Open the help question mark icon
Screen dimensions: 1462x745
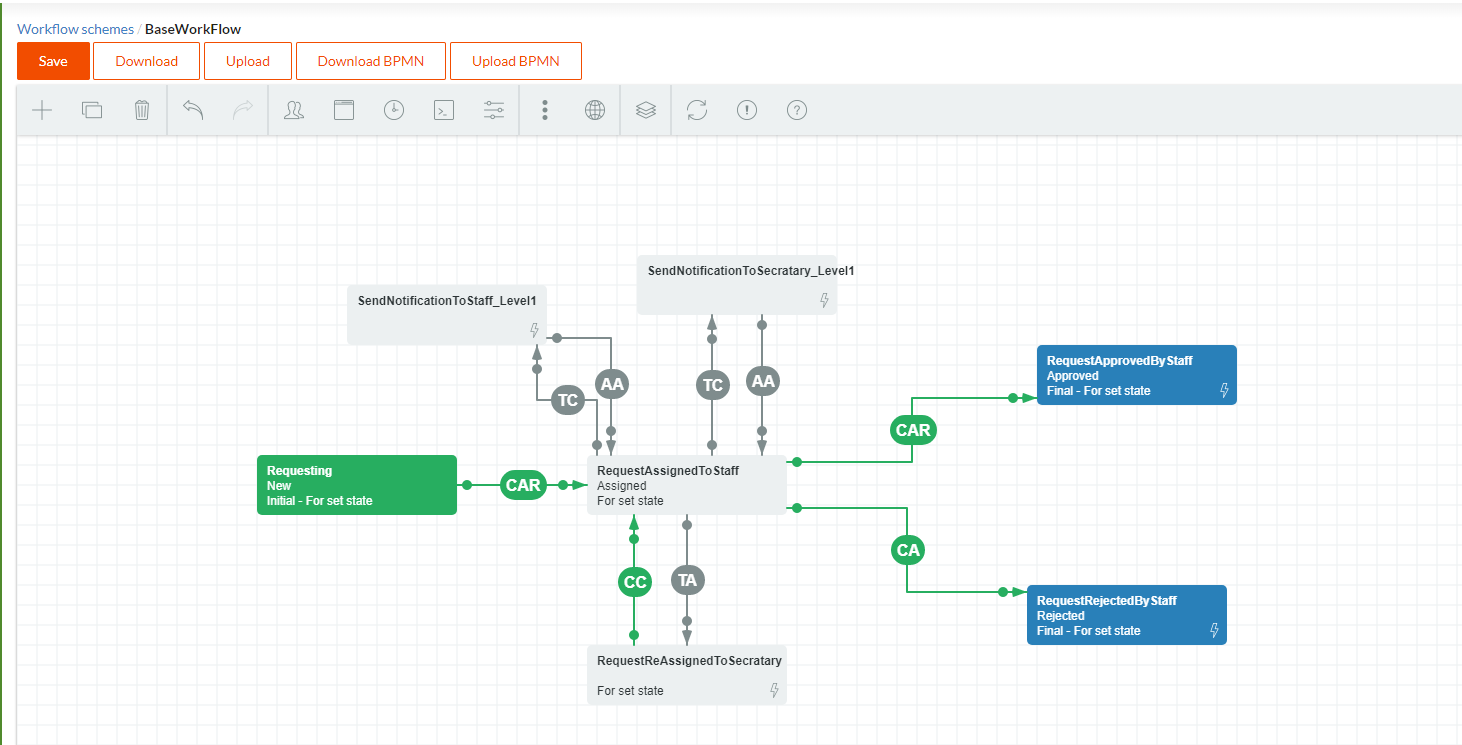[x=797, y=110]
